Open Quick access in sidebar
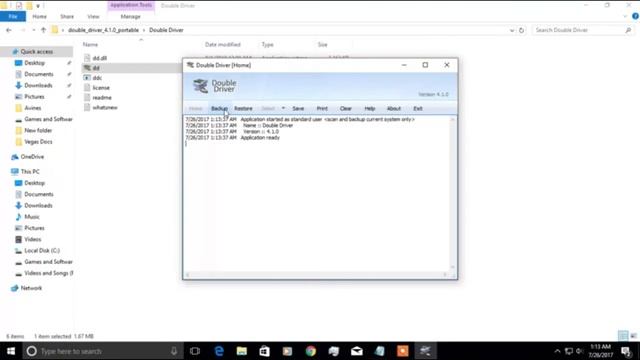The height and width of the screenshot is (360, 640). [x=36, y=52]
